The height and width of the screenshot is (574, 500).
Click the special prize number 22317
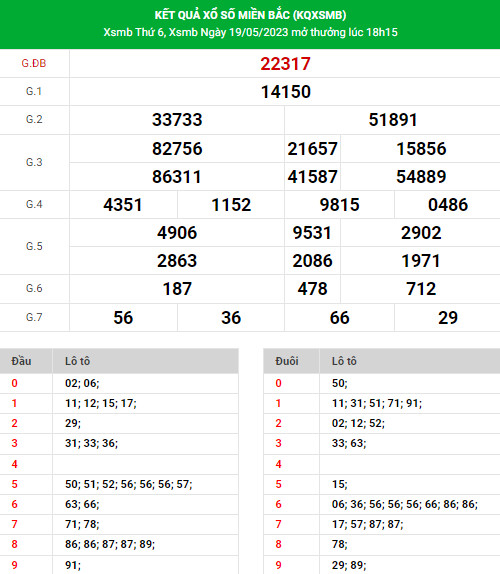[285, 64]
